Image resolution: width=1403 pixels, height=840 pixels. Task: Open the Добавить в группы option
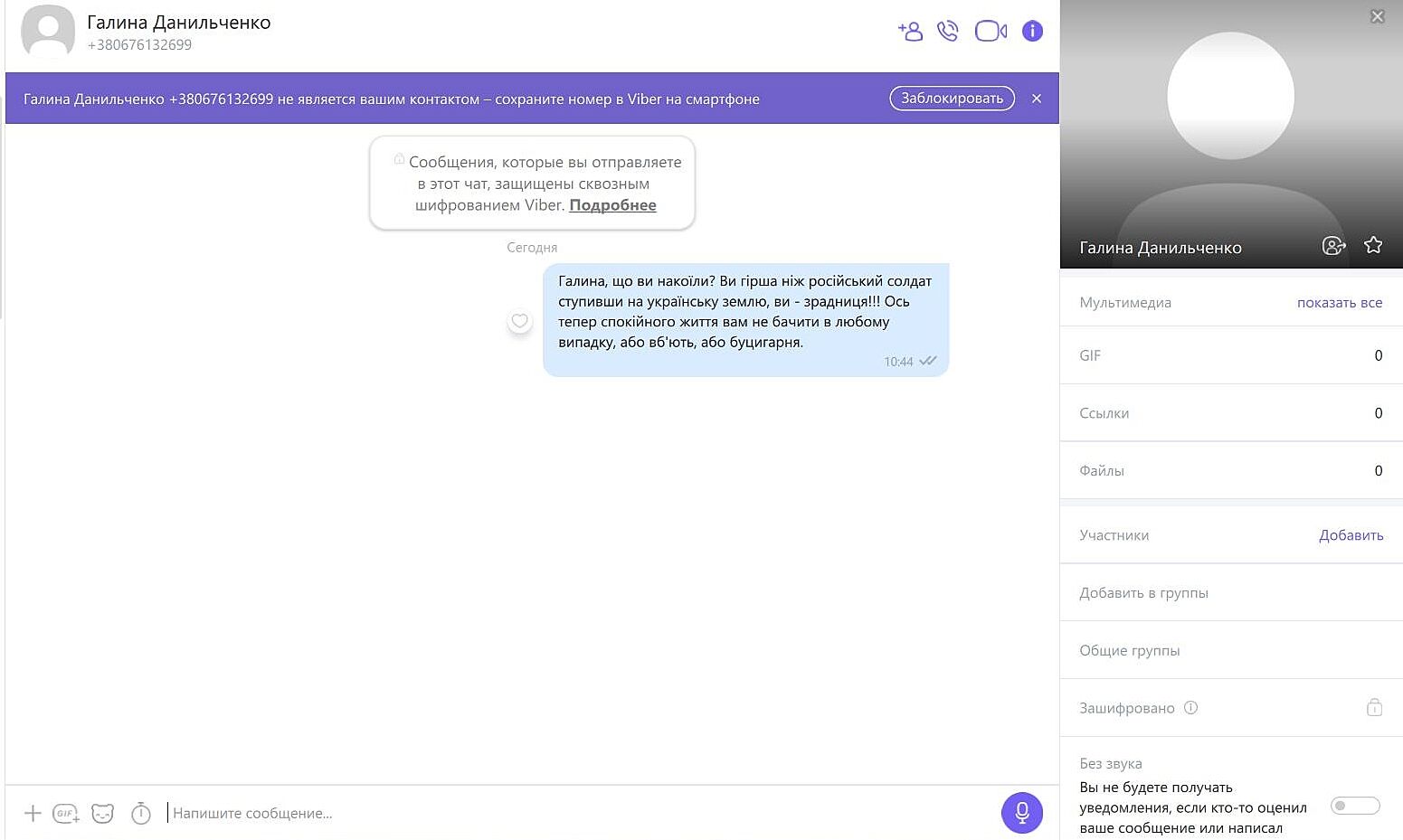[x=1143, y=593]
